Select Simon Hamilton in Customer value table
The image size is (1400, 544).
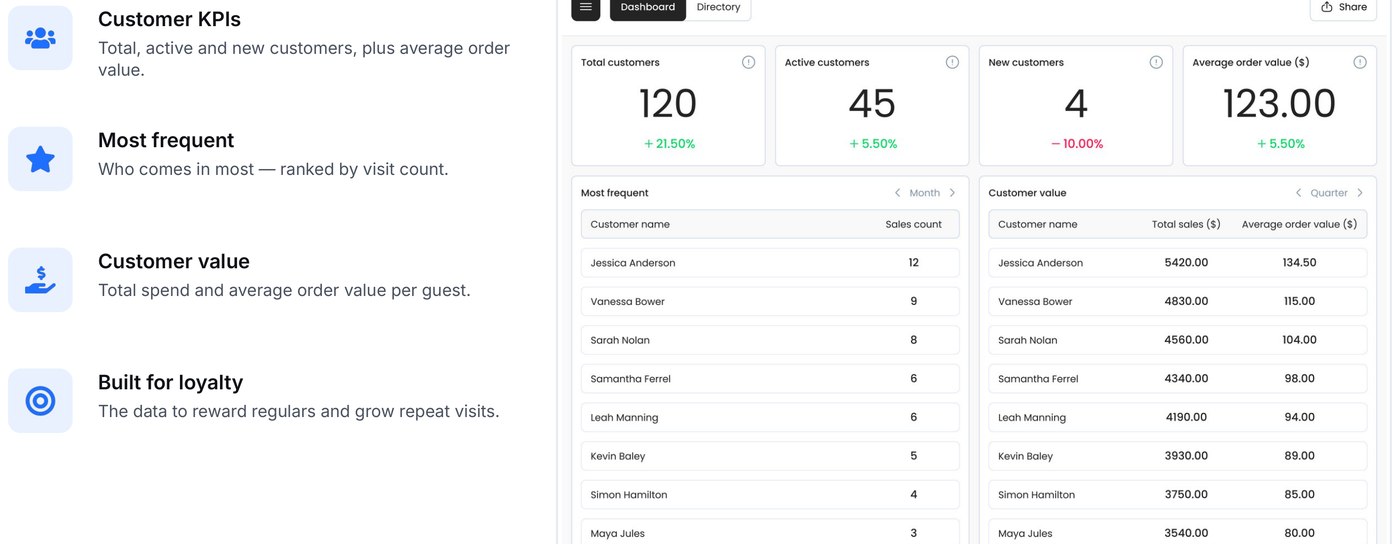click(x=1178, y=495)
